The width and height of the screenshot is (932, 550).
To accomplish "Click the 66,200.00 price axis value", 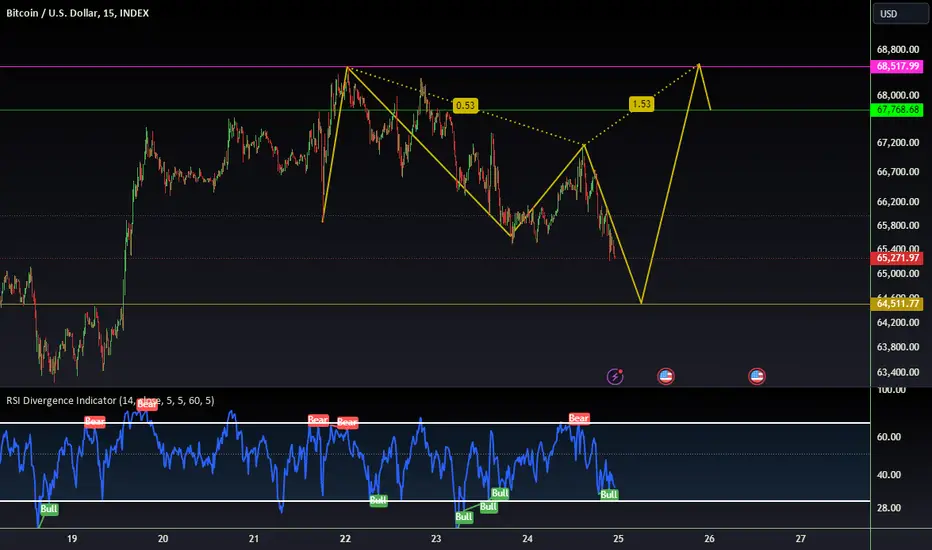I will pos(898,202).
